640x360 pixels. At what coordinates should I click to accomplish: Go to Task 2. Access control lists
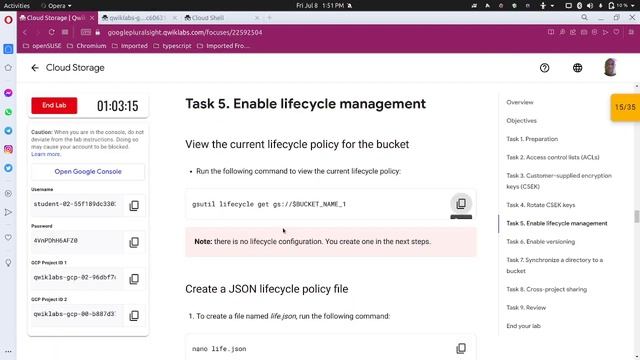pos(553,157)
